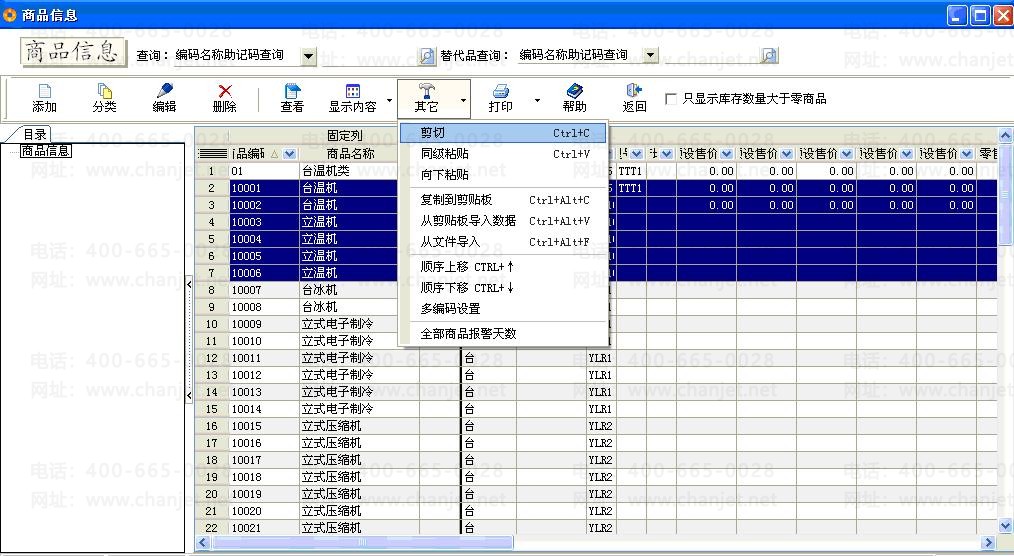The height and width of the screenshot is (556, 1014).
Task: Enable 只显示库存数量大于零商品 checkbox
Action: [671, 99]
